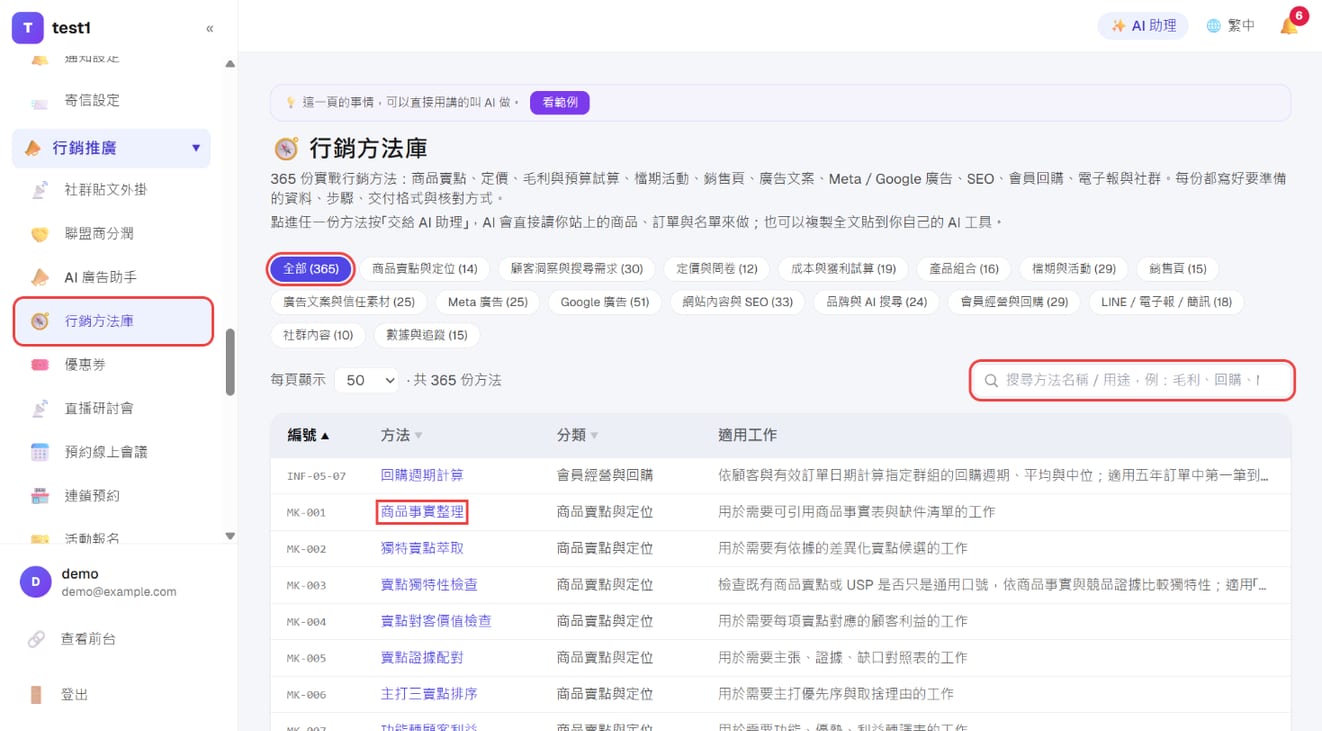Image resolution: width=1322 pixels, height=731 pixels.
Task: Open the 分類 column filter arrow
Action: point(594,436)
